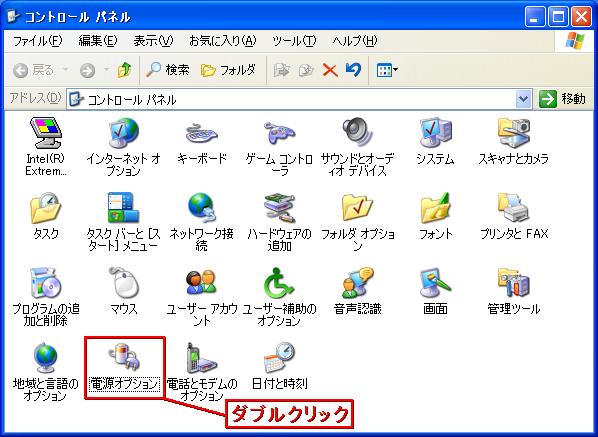The image size is (598, 437).
Task: Select the キーボード keyboard icon
Action: pyautogui.click(x=202, y=133)
